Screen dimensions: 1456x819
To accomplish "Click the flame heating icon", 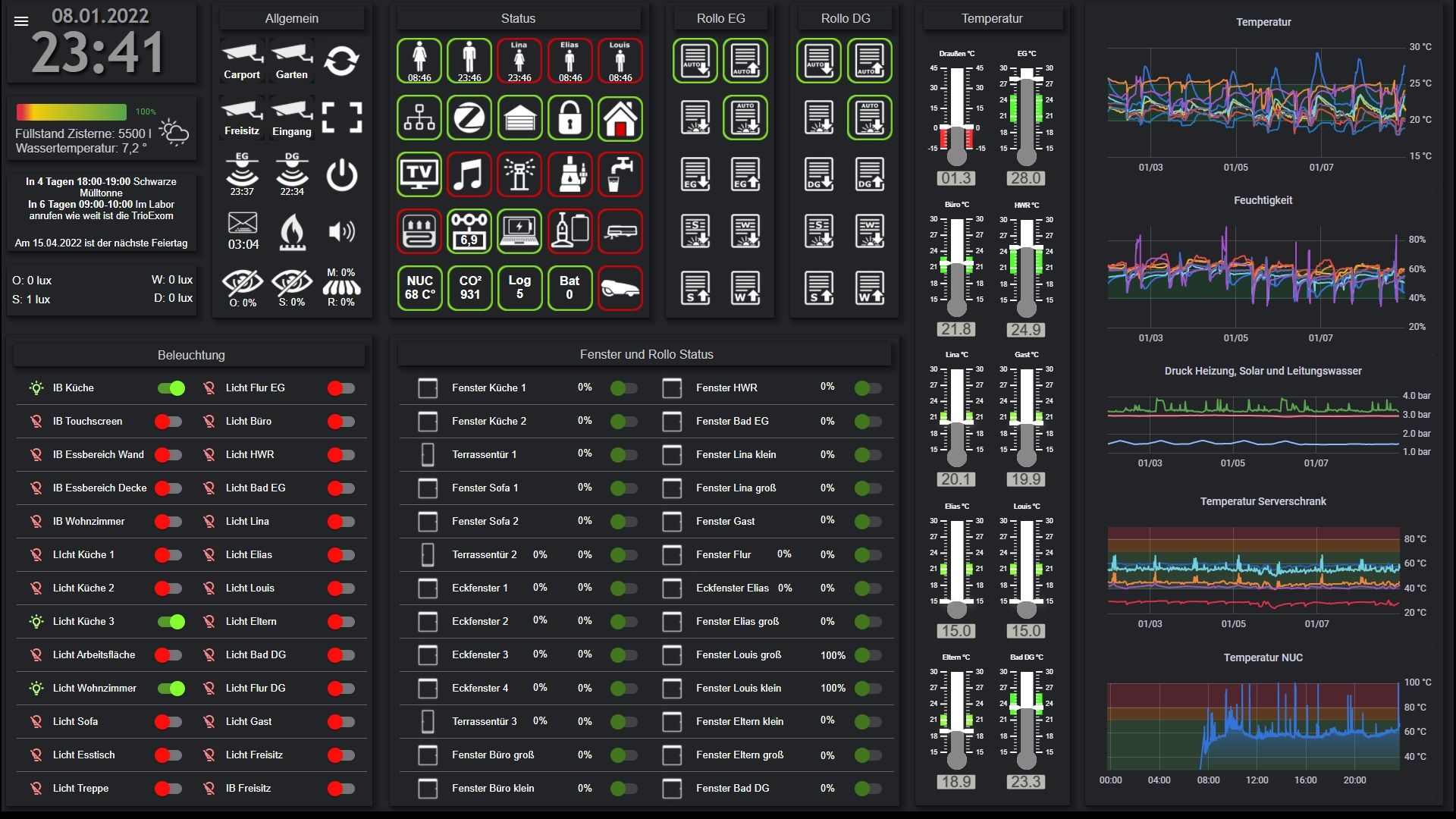I will (292, 231).
